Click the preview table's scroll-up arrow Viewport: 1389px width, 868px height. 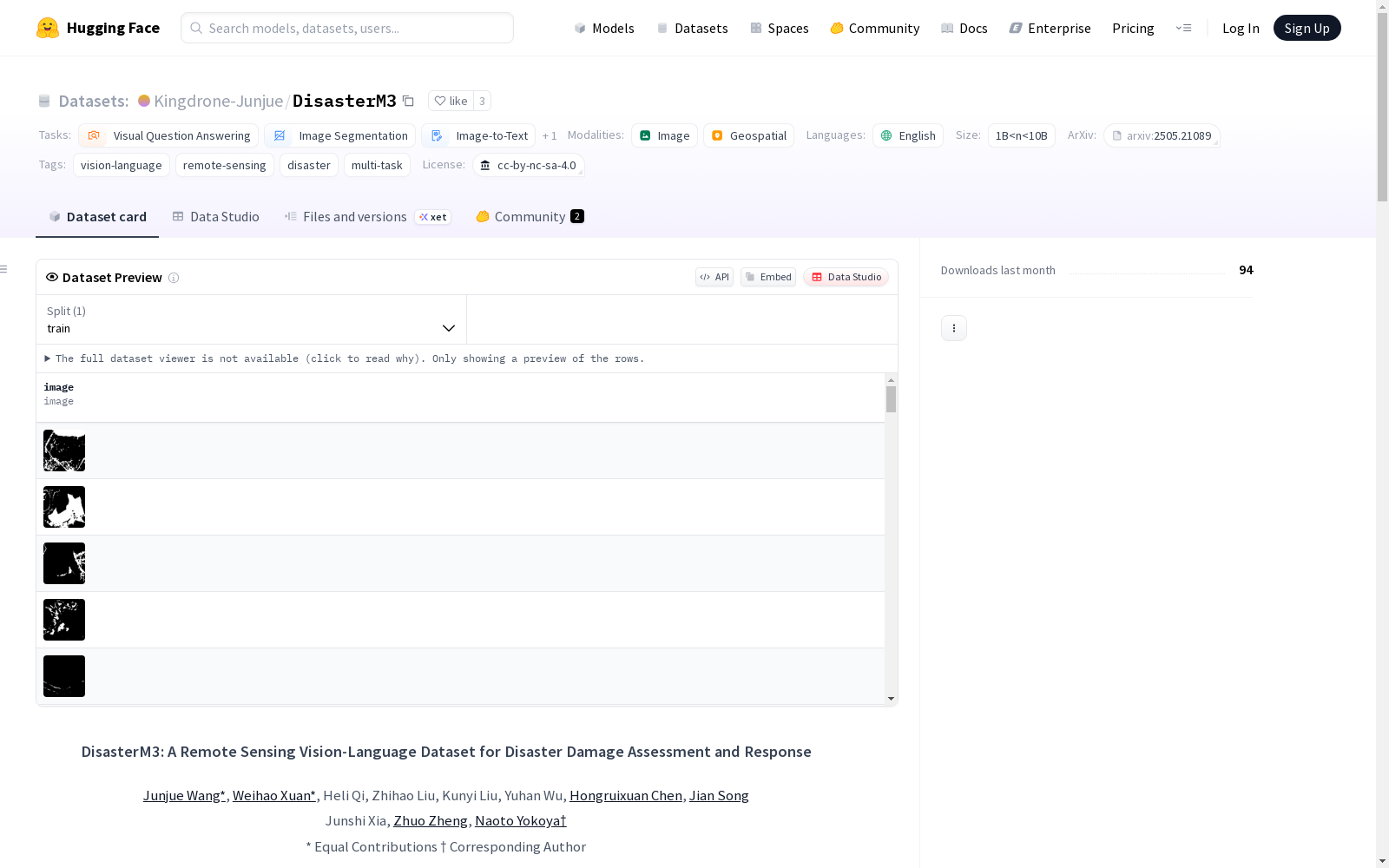(891, 380)
